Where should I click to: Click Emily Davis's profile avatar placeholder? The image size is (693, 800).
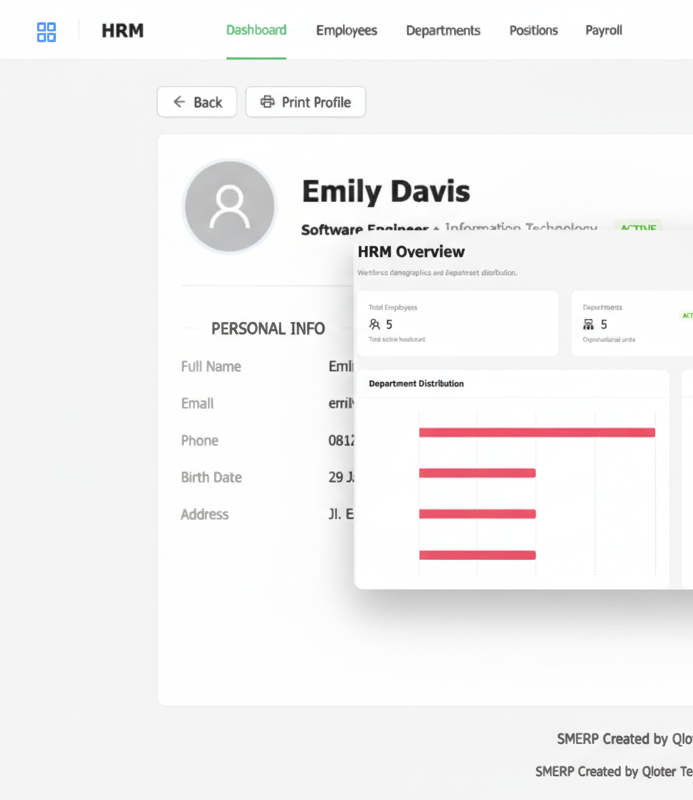click(229, 206)
